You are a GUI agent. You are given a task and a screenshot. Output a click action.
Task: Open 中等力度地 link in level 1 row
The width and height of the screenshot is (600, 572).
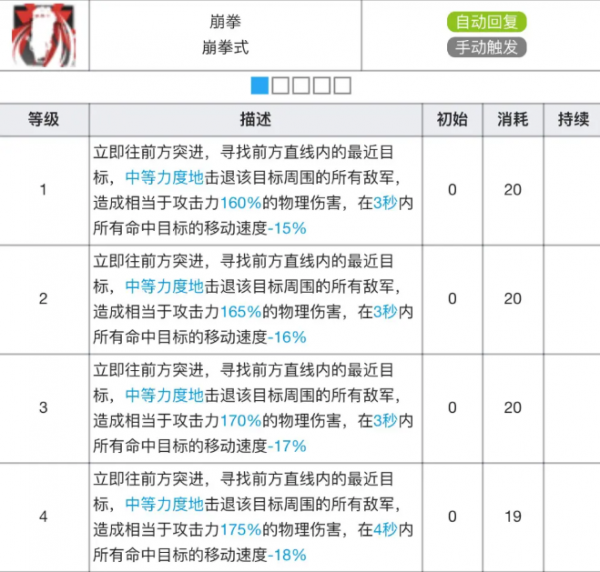coord(164,175)
